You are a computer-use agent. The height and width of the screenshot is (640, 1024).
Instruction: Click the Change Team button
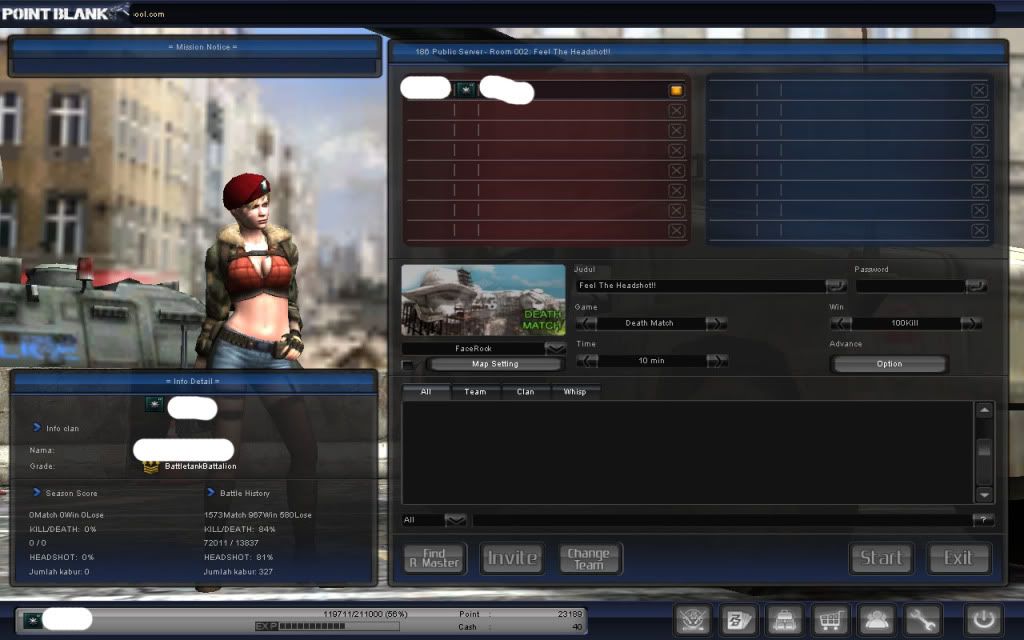[590, 558]
